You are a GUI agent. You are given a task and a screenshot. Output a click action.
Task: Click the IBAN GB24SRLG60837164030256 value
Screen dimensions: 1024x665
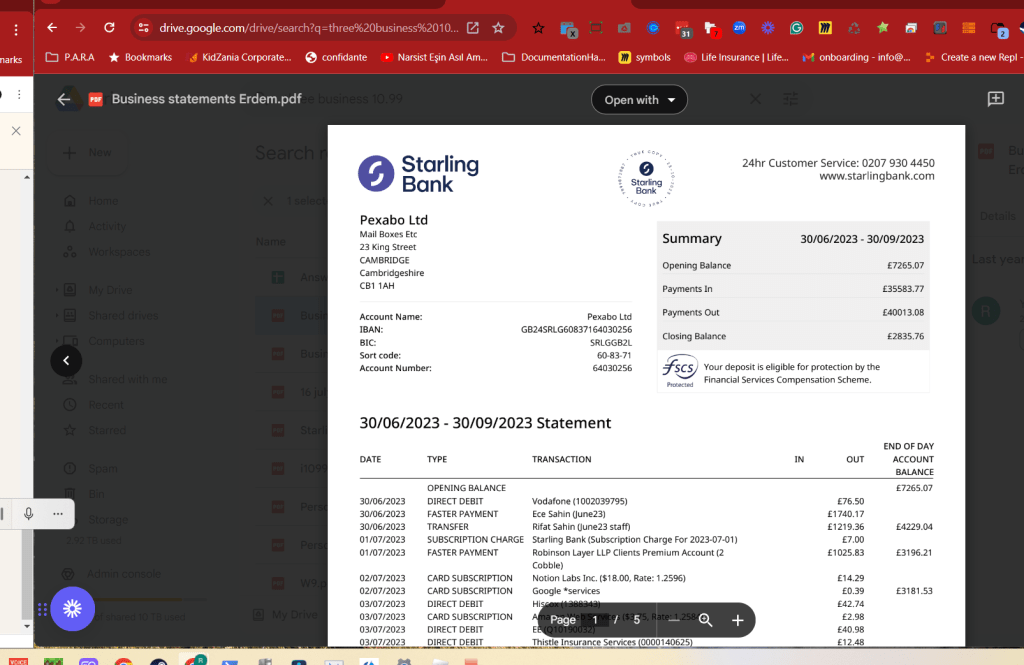(576, 330)
